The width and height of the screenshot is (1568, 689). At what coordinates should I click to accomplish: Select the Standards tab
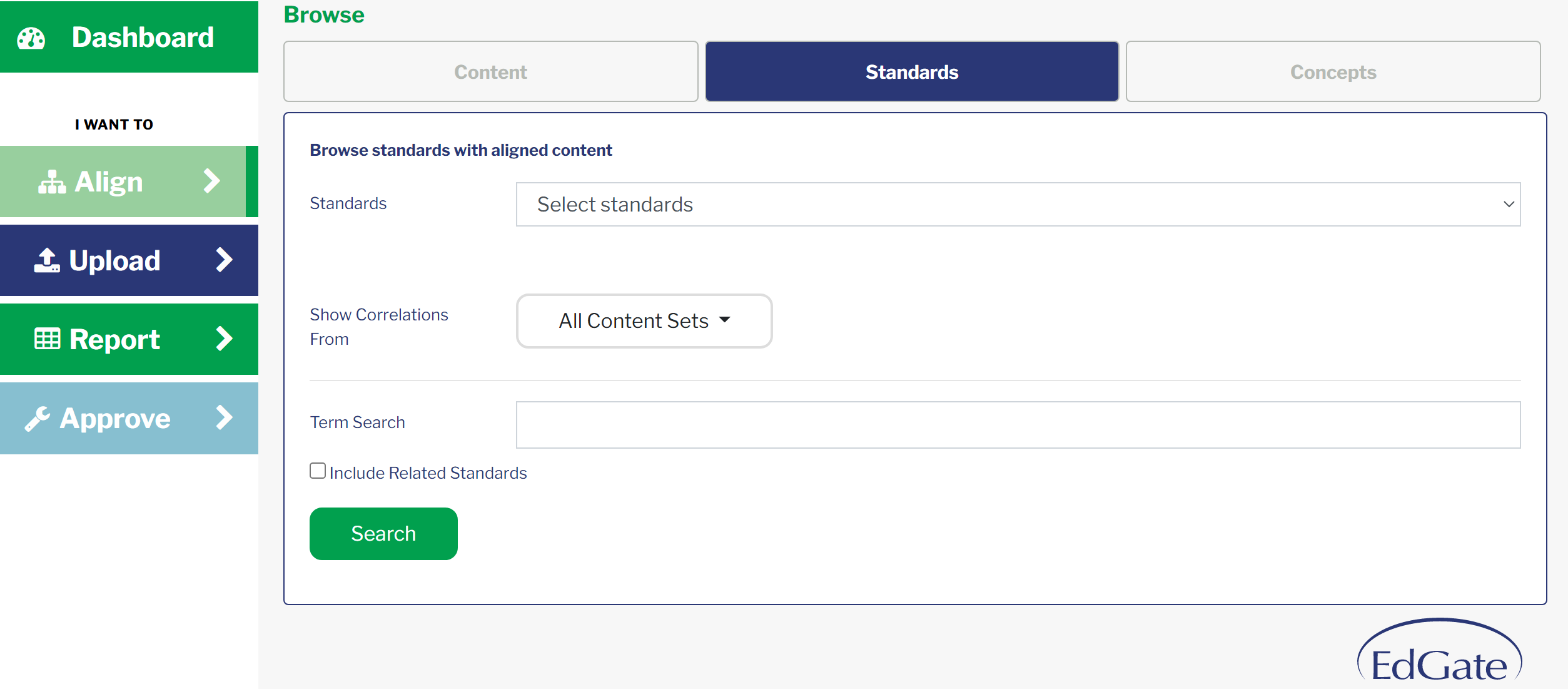pos(912,71)
